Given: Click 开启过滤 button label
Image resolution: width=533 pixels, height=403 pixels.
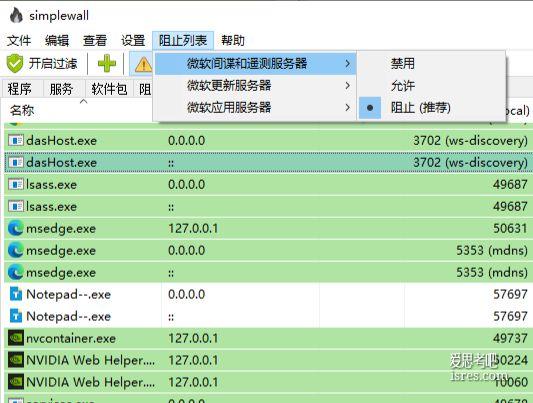Looking at the screenshot, I should [53, 64].
